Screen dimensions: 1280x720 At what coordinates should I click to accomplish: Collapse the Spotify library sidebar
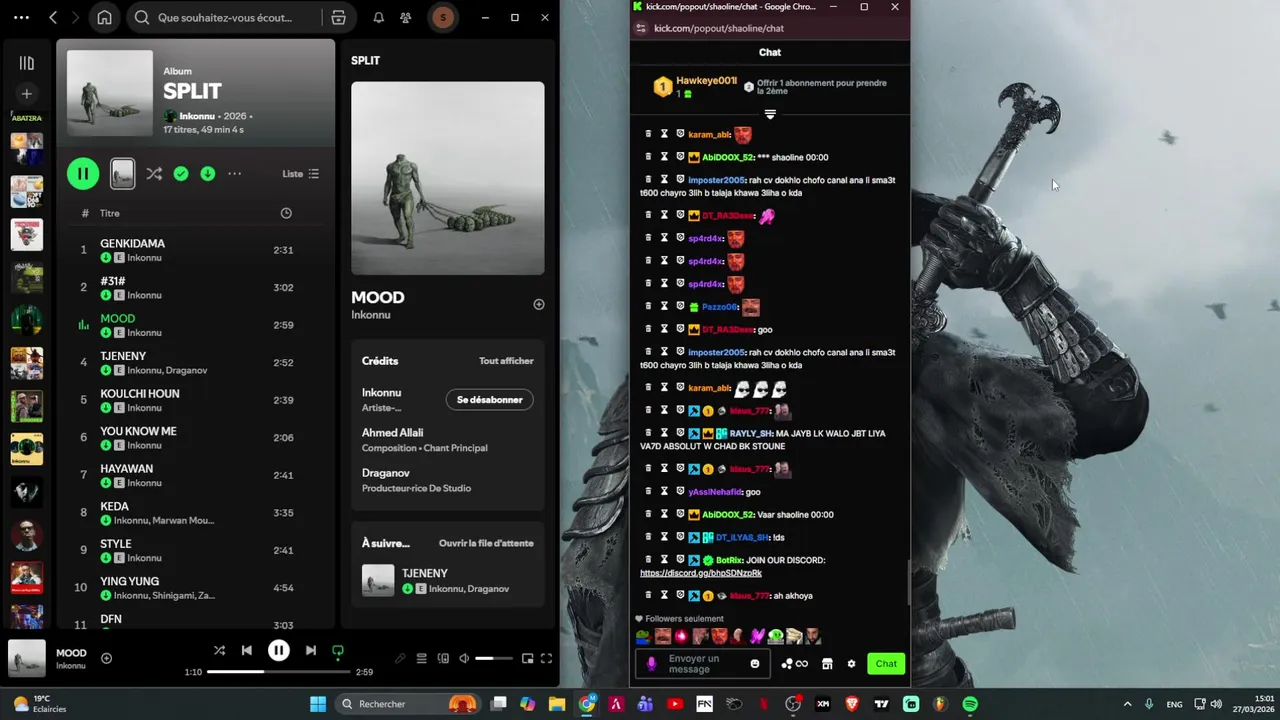[27, 63]
